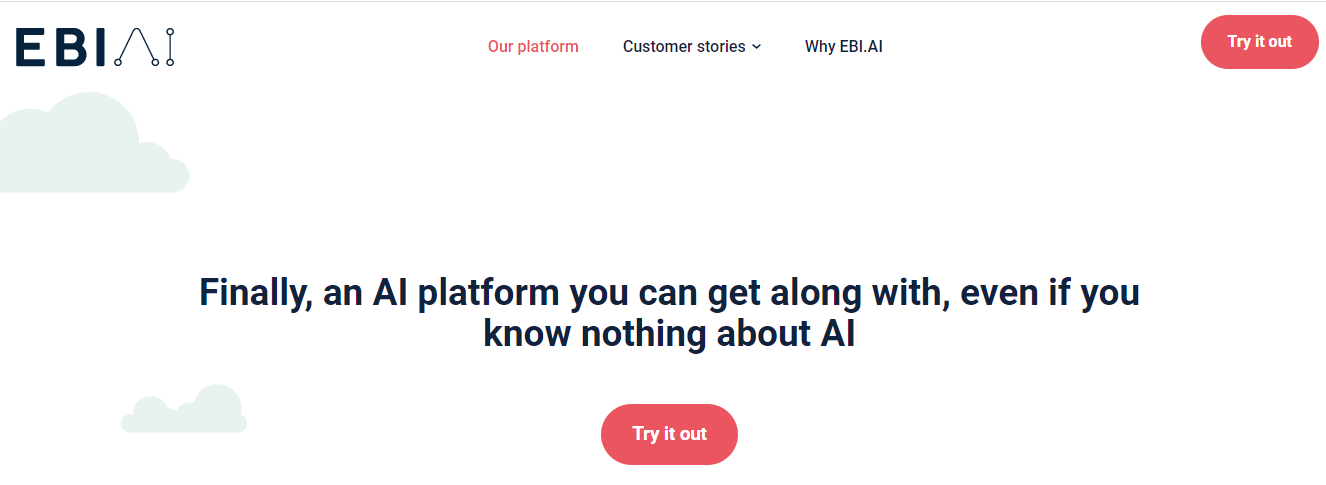1326x485 pixels.
Task: Open the Our platform page
Action: (533, 46)
